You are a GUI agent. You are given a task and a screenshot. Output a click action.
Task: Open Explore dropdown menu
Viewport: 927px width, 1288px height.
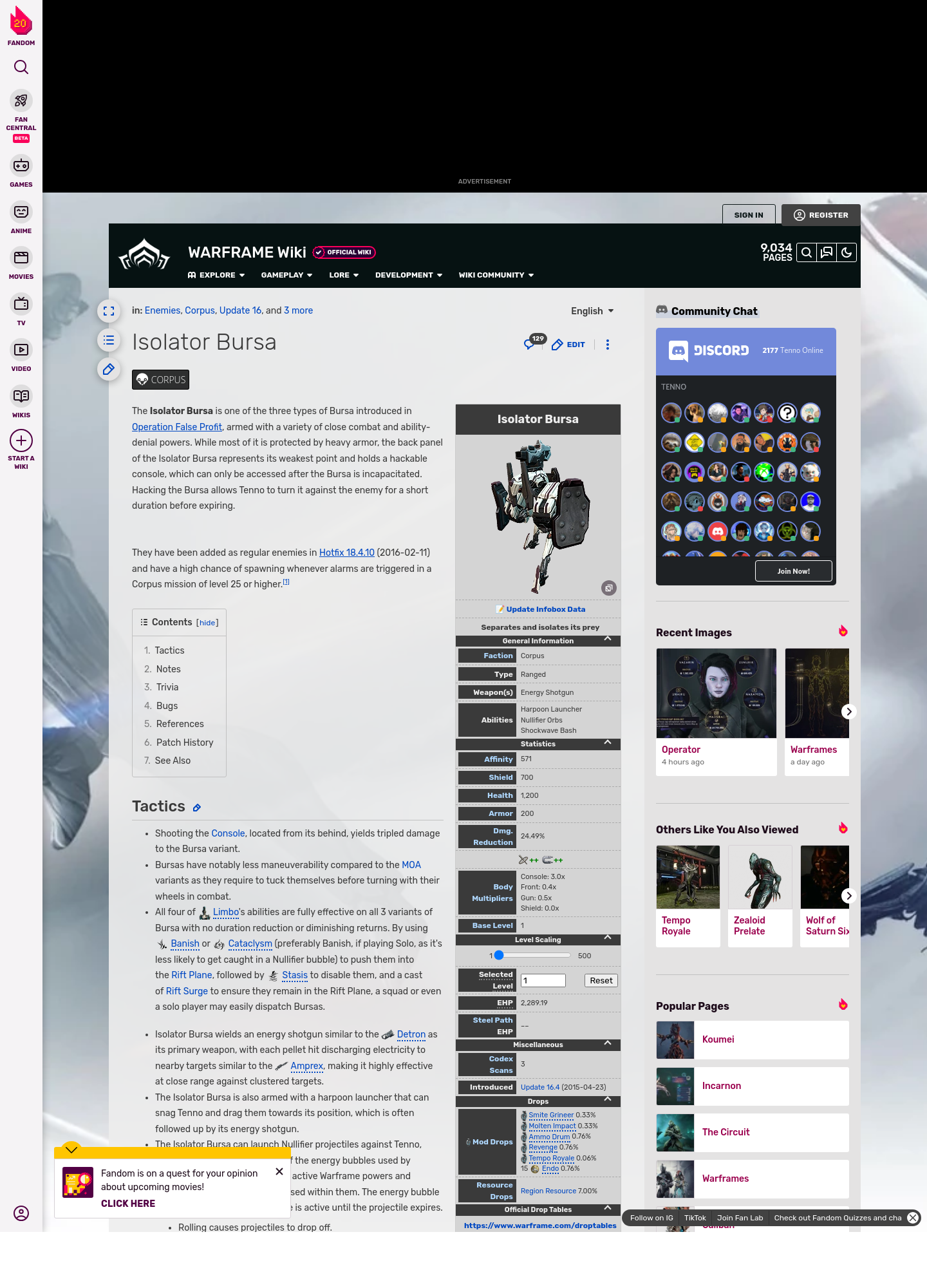(x=216, y=275)
